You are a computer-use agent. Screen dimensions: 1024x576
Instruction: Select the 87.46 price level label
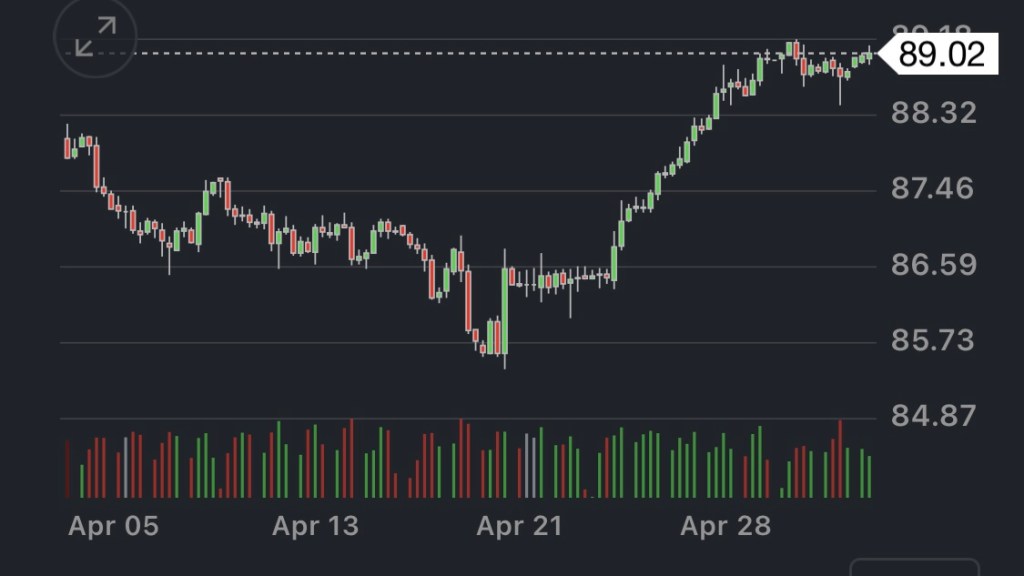[933, 189]
